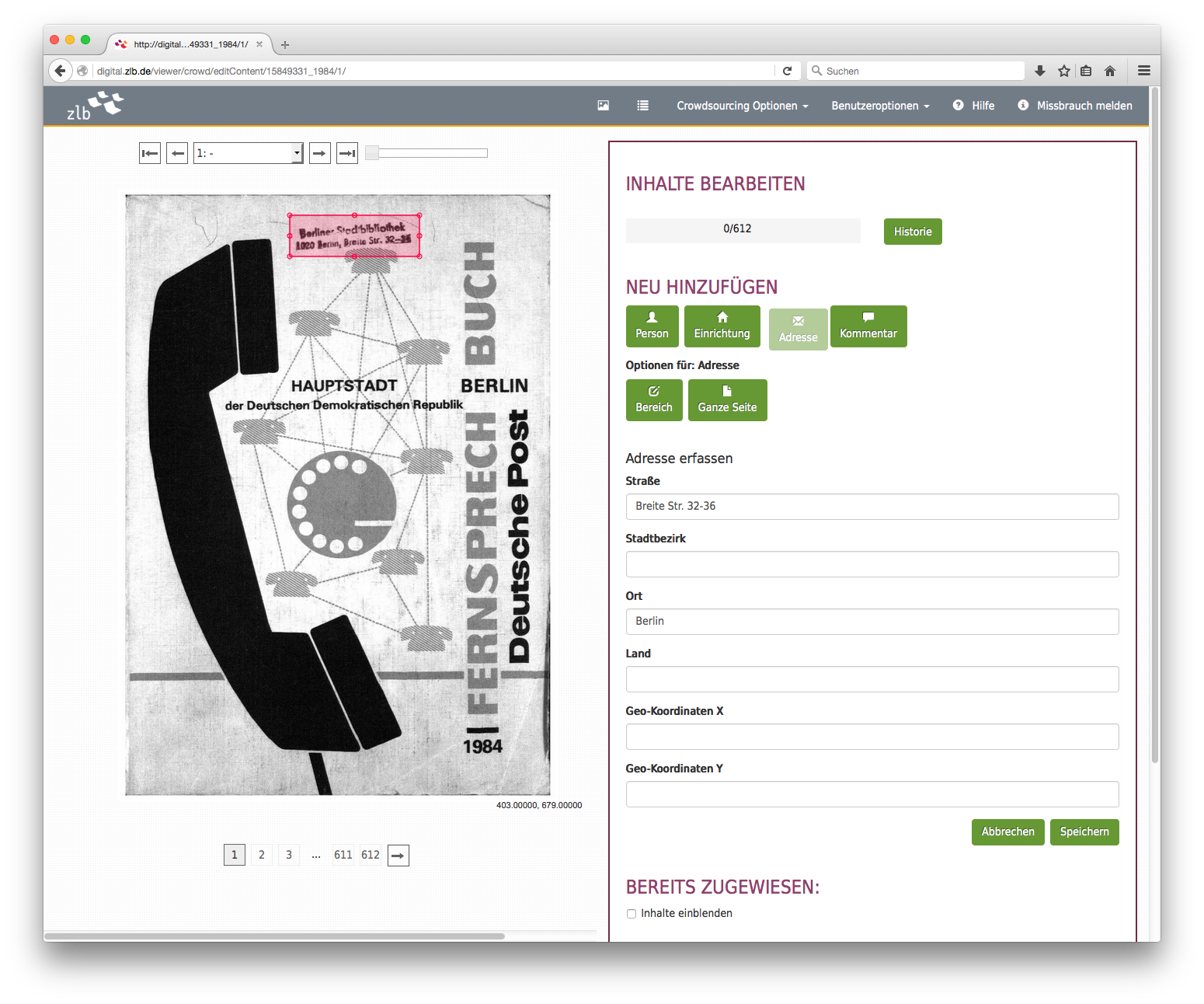1204x1004 pixels.
Task: Jump to last page icon above viewer
Action: coord(347,153)
